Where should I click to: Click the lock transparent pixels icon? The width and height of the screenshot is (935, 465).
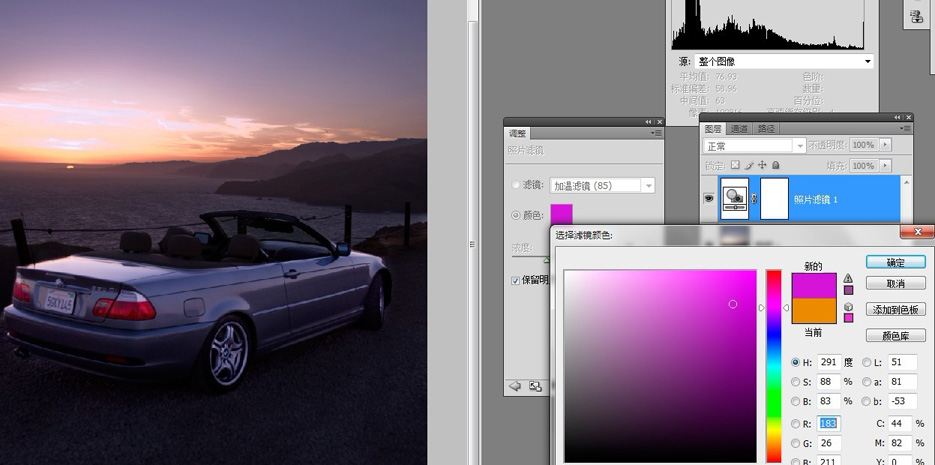click(735, 165)
